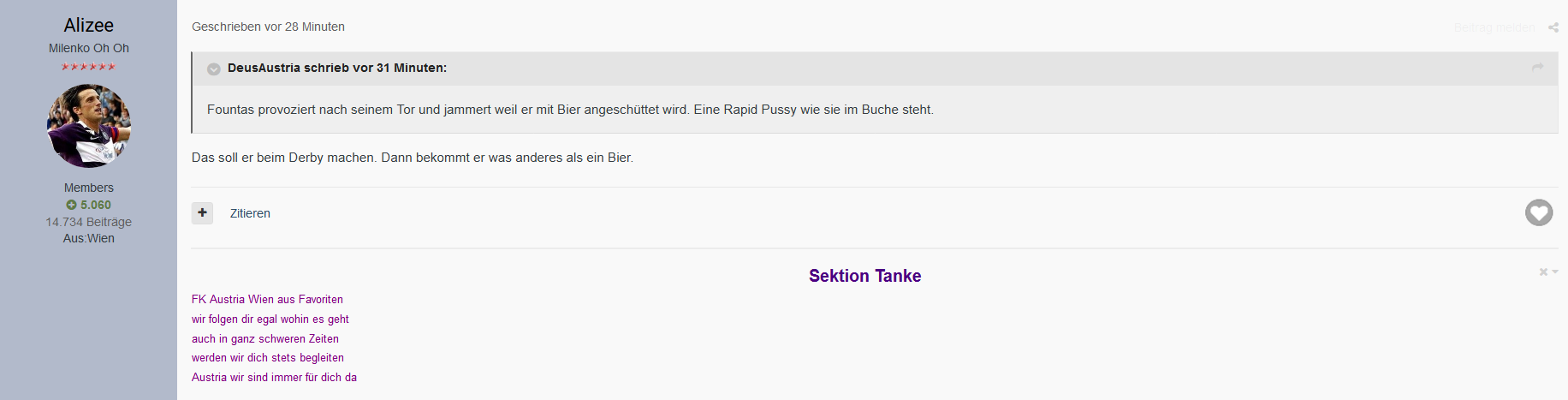Screen dimensions: 1568x400
Task: Click the Zitieren link
Action: pos(250,213)
